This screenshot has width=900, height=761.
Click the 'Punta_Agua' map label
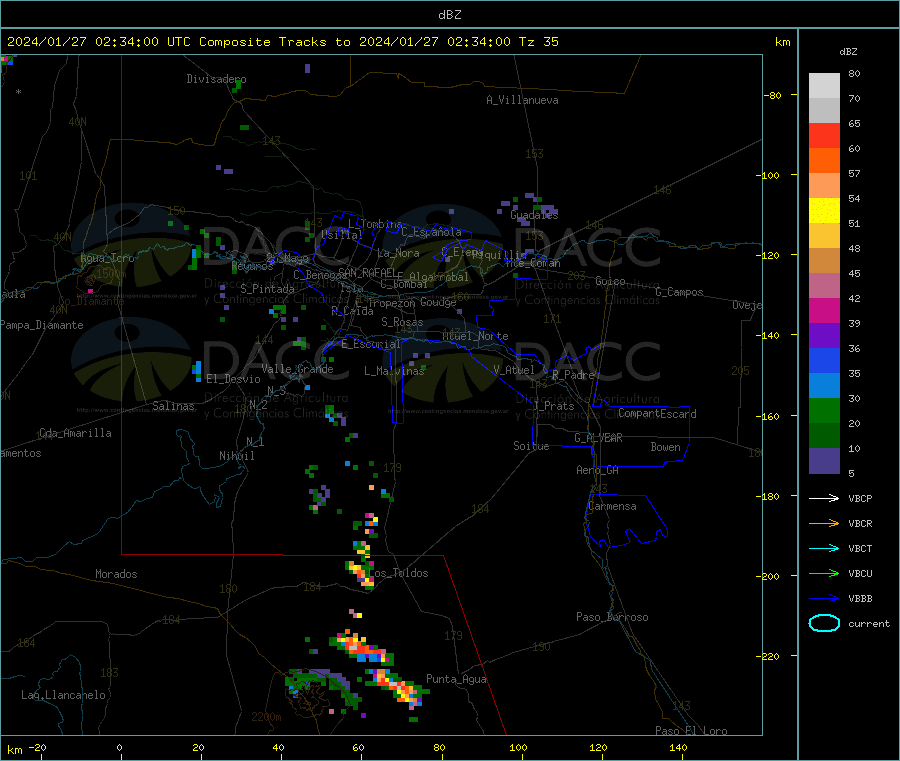click(x=456, y=679)
